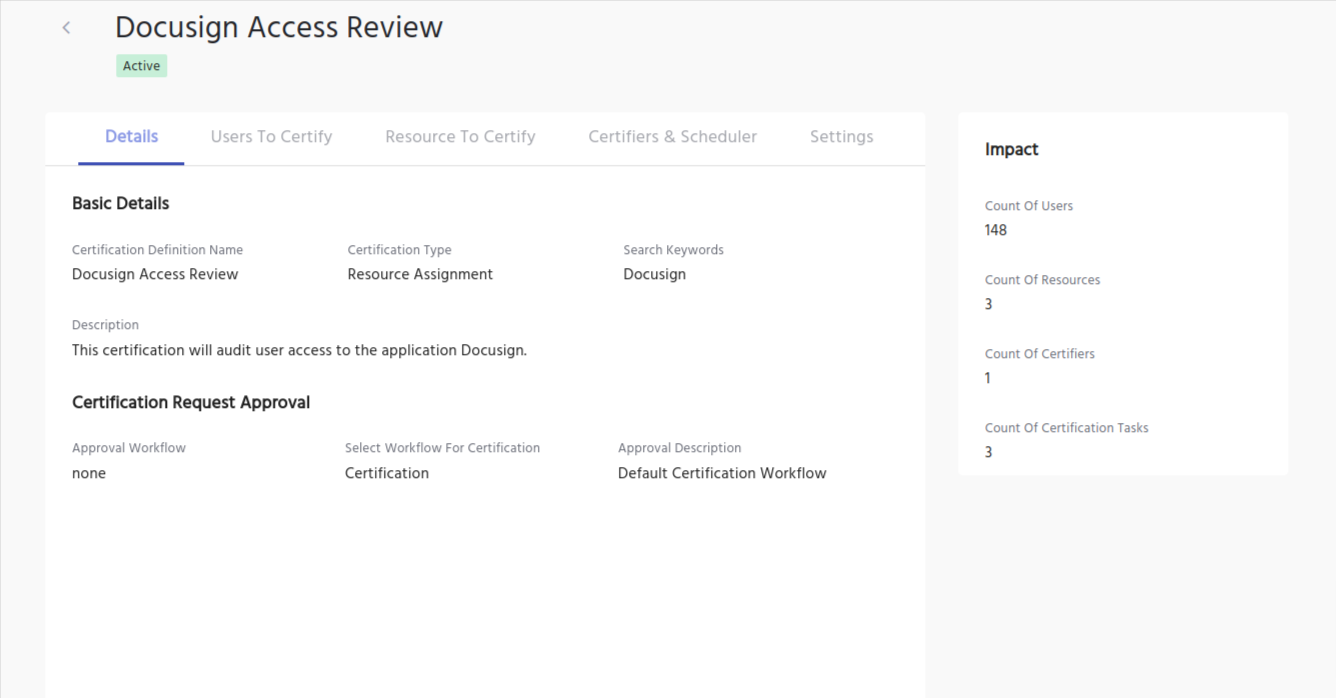Click the Count Of Users value 148
This screenshot has width=1336, height=698.
[996, 230]
